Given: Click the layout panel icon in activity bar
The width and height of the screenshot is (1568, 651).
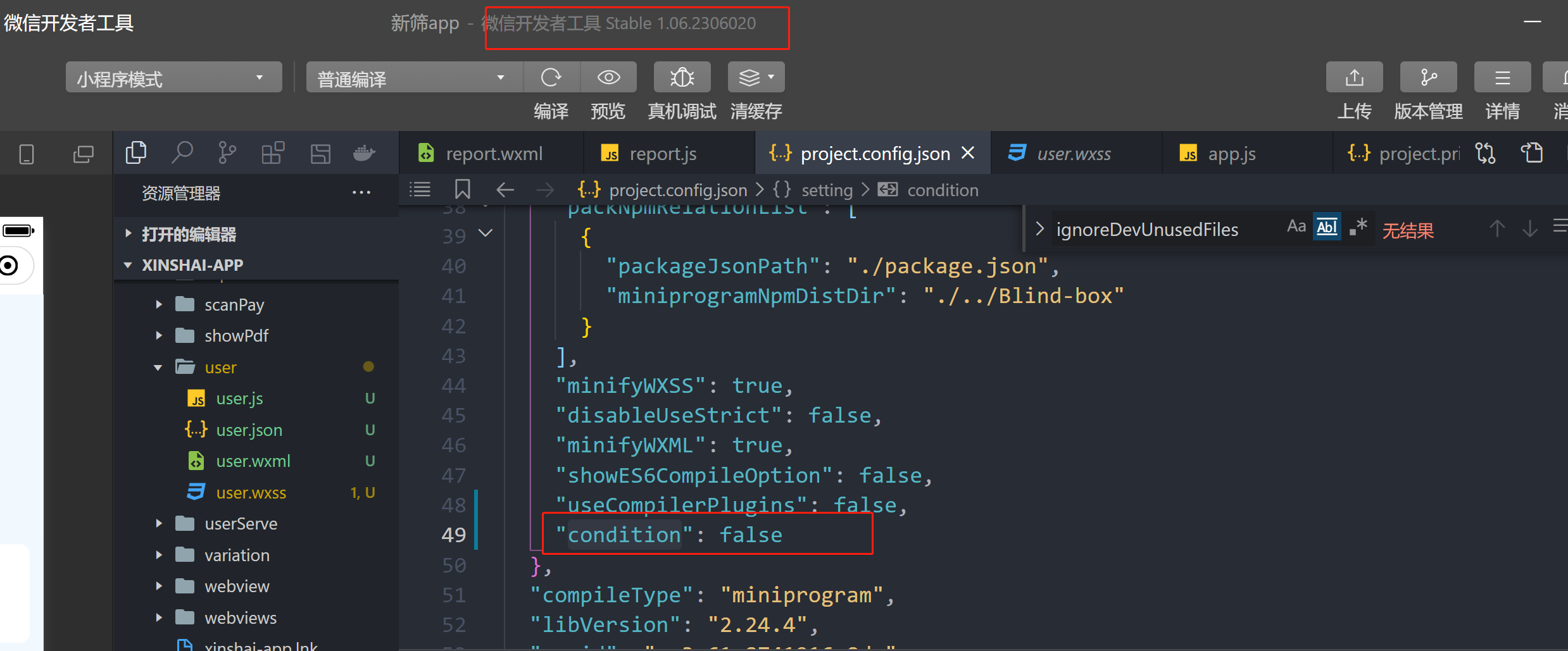Looking at the screenshot, I should [320, 153].
